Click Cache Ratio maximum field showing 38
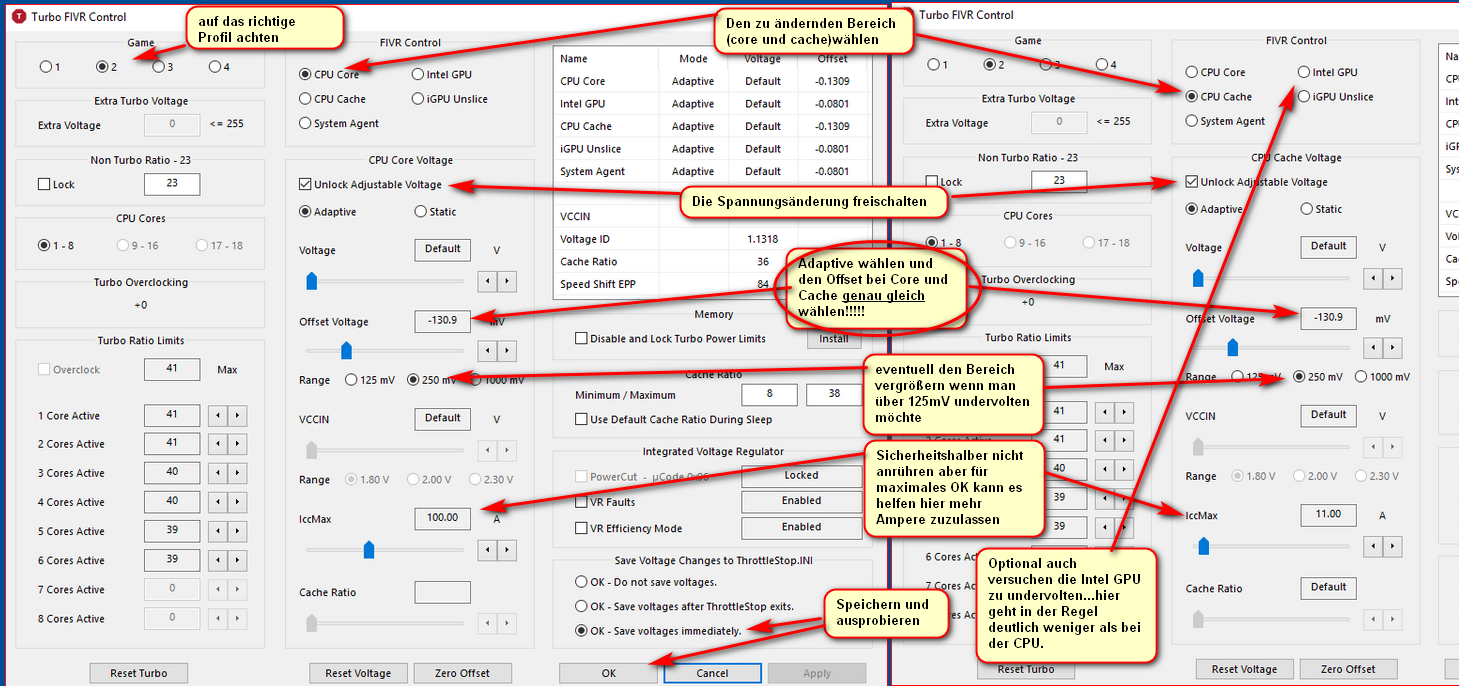 click(834, 395)
